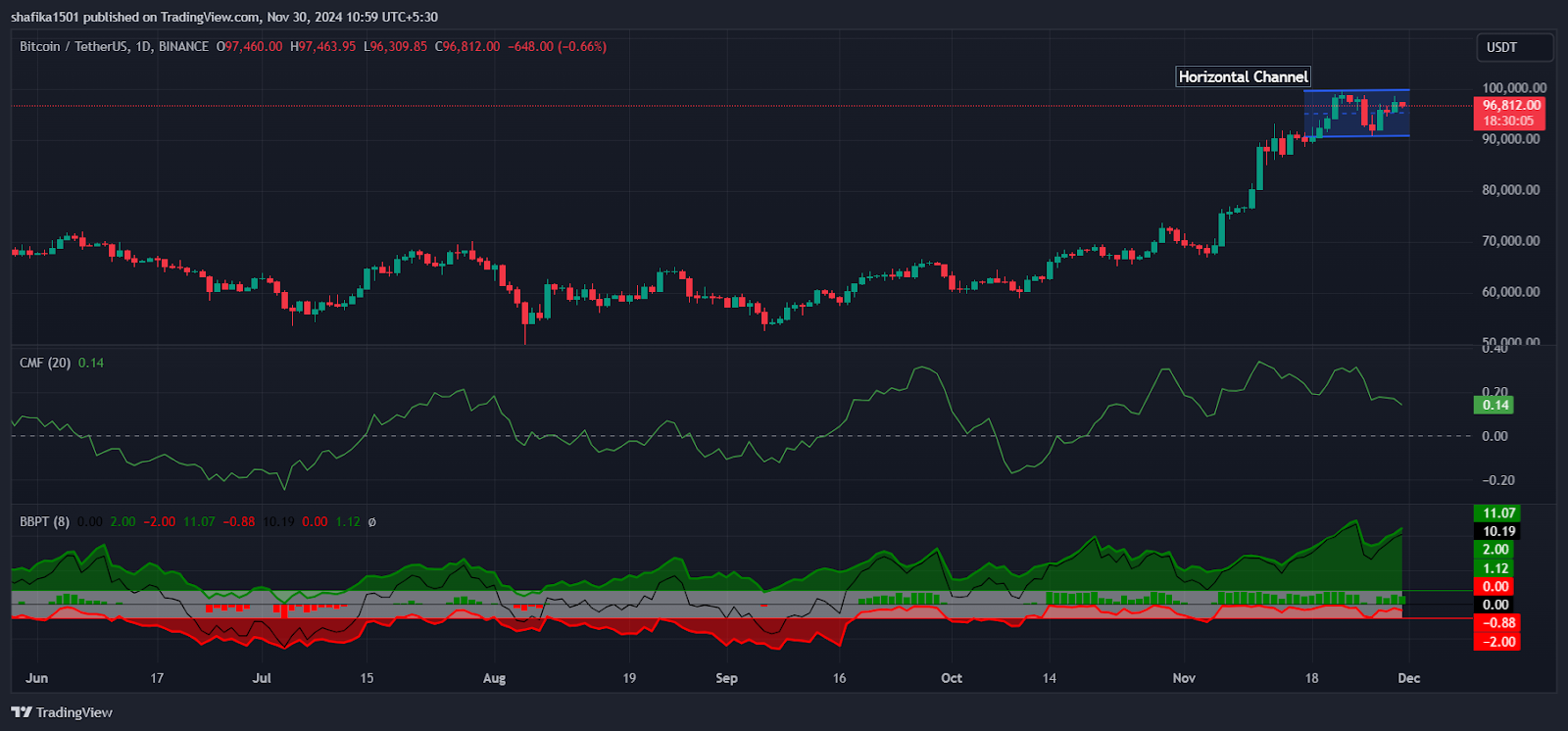
Task: Click the green 0.14 CMF axis tag
Action: point(1494,405)
